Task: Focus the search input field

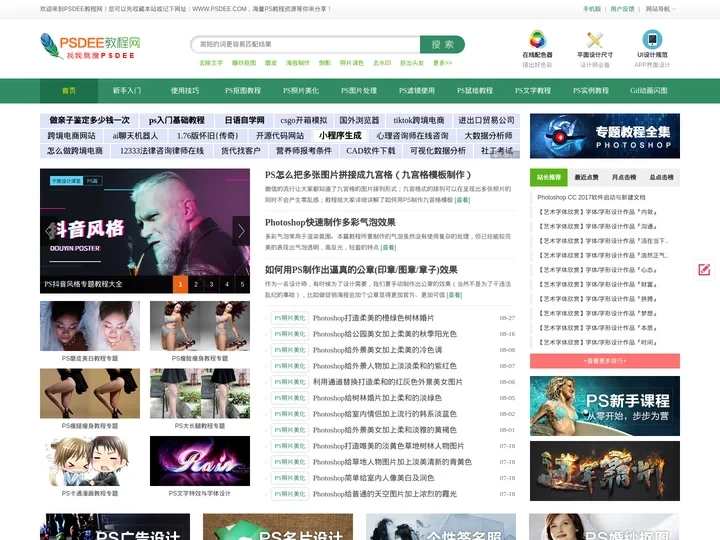Action: coord(305,45)
